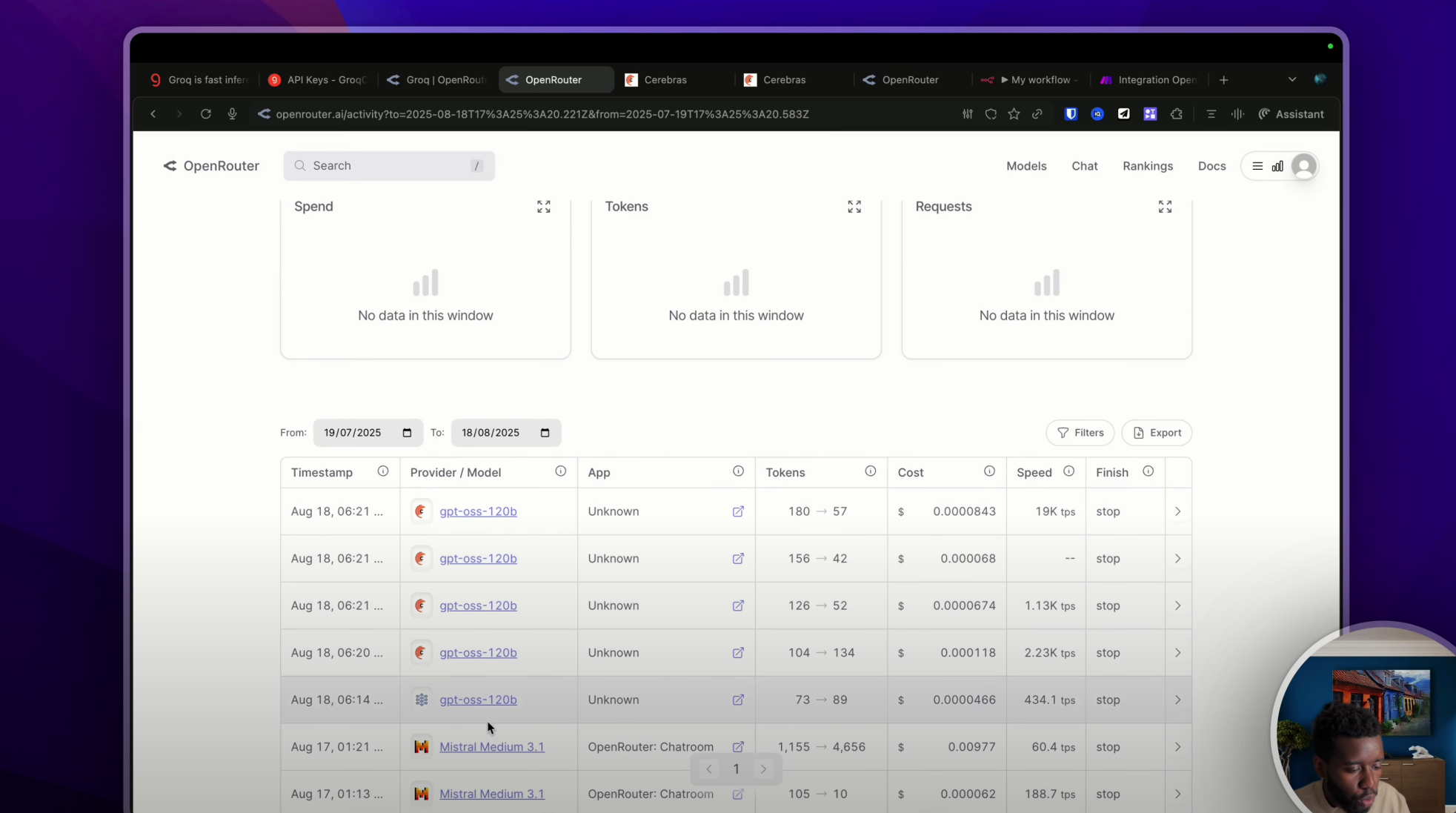Viewport: 1456px width, 813px height.
Task: Expand details for the 0.00977 cost row
Action: [x=1177, y=747]
